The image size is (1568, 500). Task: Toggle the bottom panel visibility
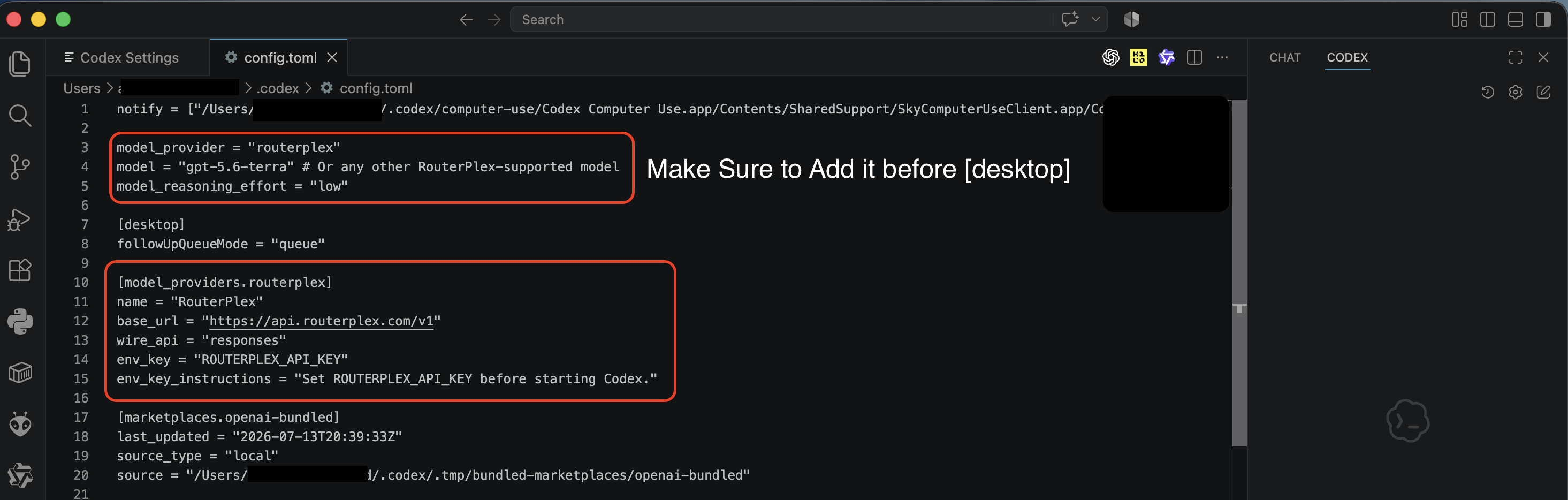click(x=1515, y=19)
